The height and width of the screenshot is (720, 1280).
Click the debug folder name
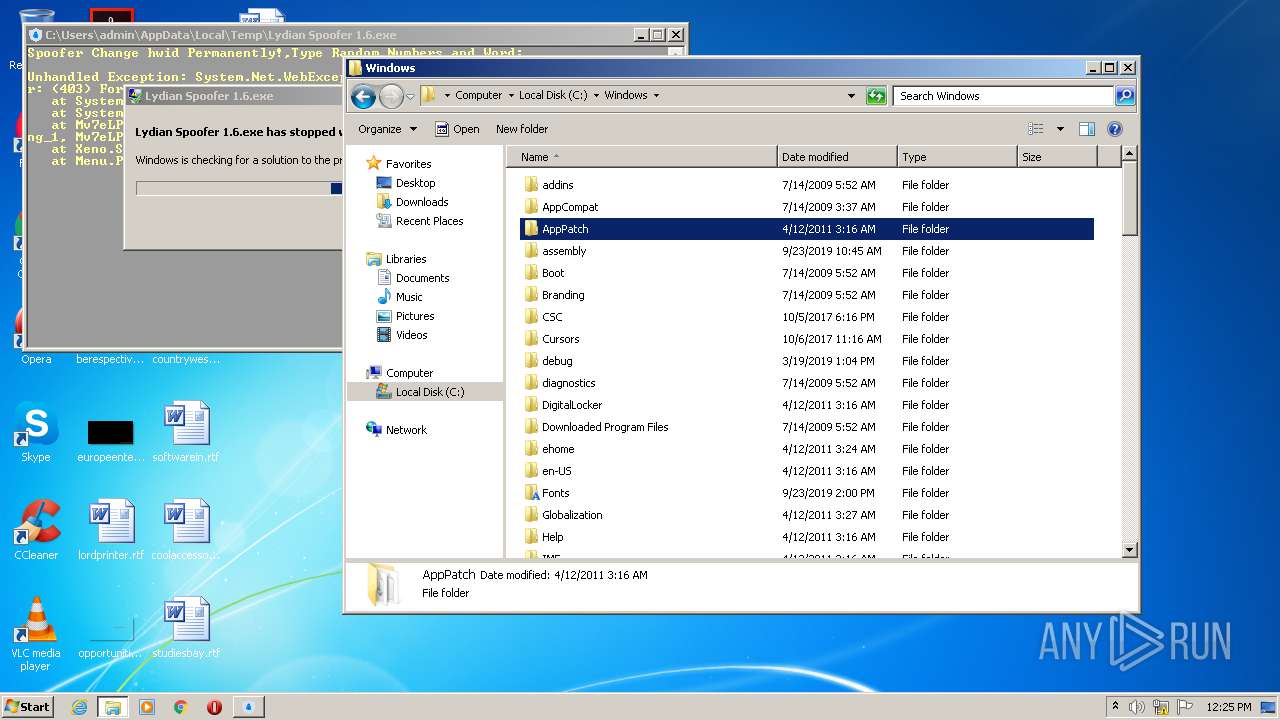click(557, 361)
